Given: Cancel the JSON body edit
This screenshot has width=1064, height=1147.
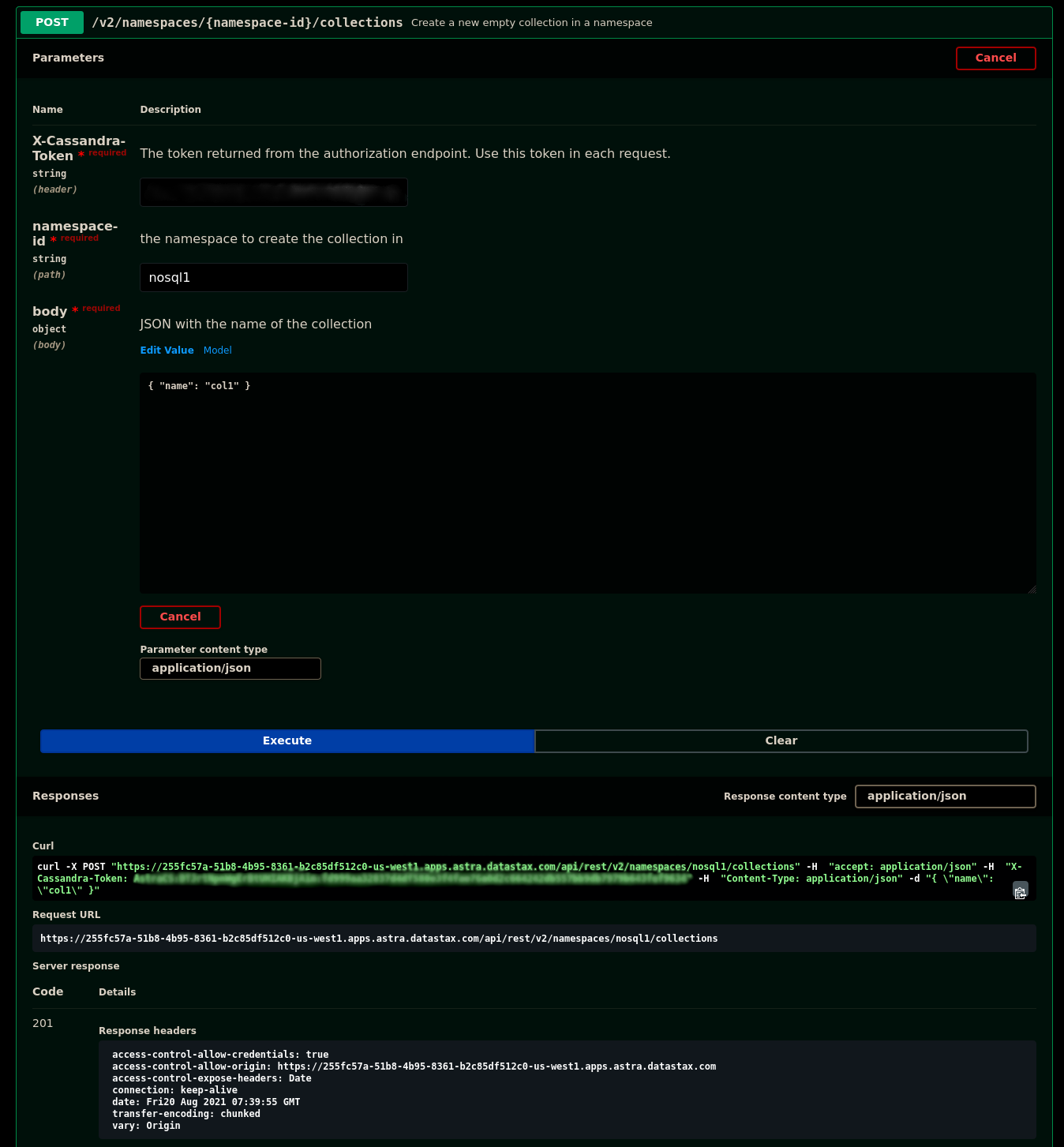Looking at the screenshot, I should point(180,617).
